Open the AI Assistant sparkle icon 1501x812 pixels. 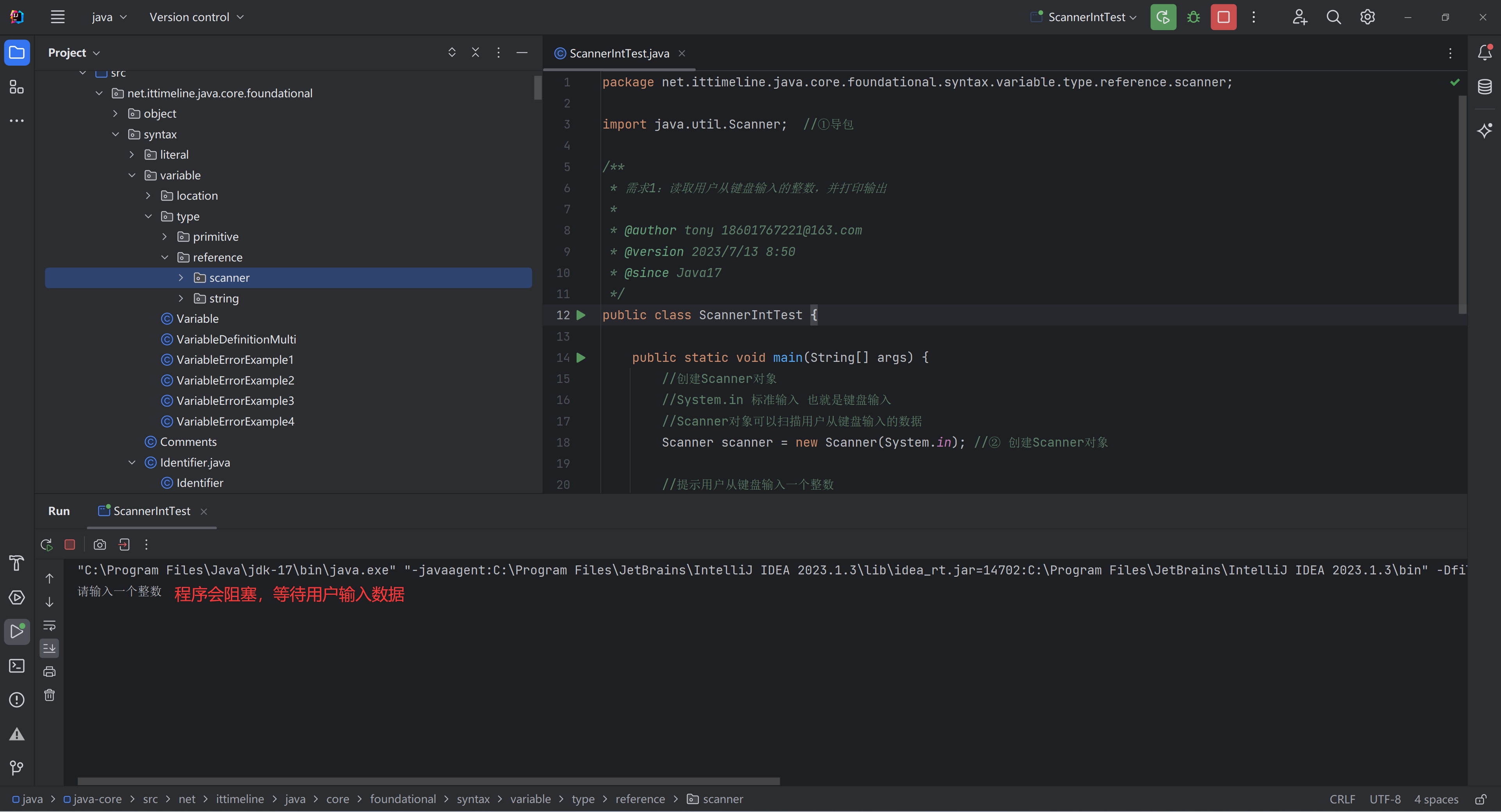coord(1485,130)
